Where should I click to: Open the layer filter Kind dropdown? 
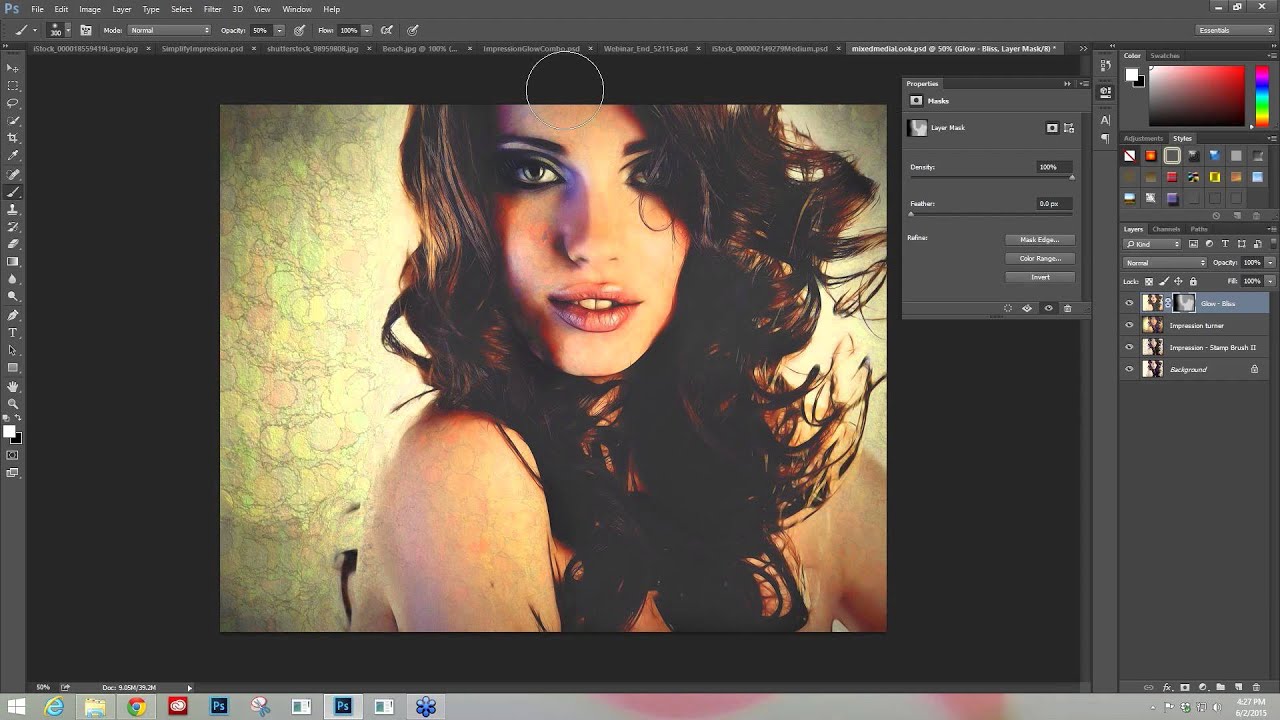1153,244
